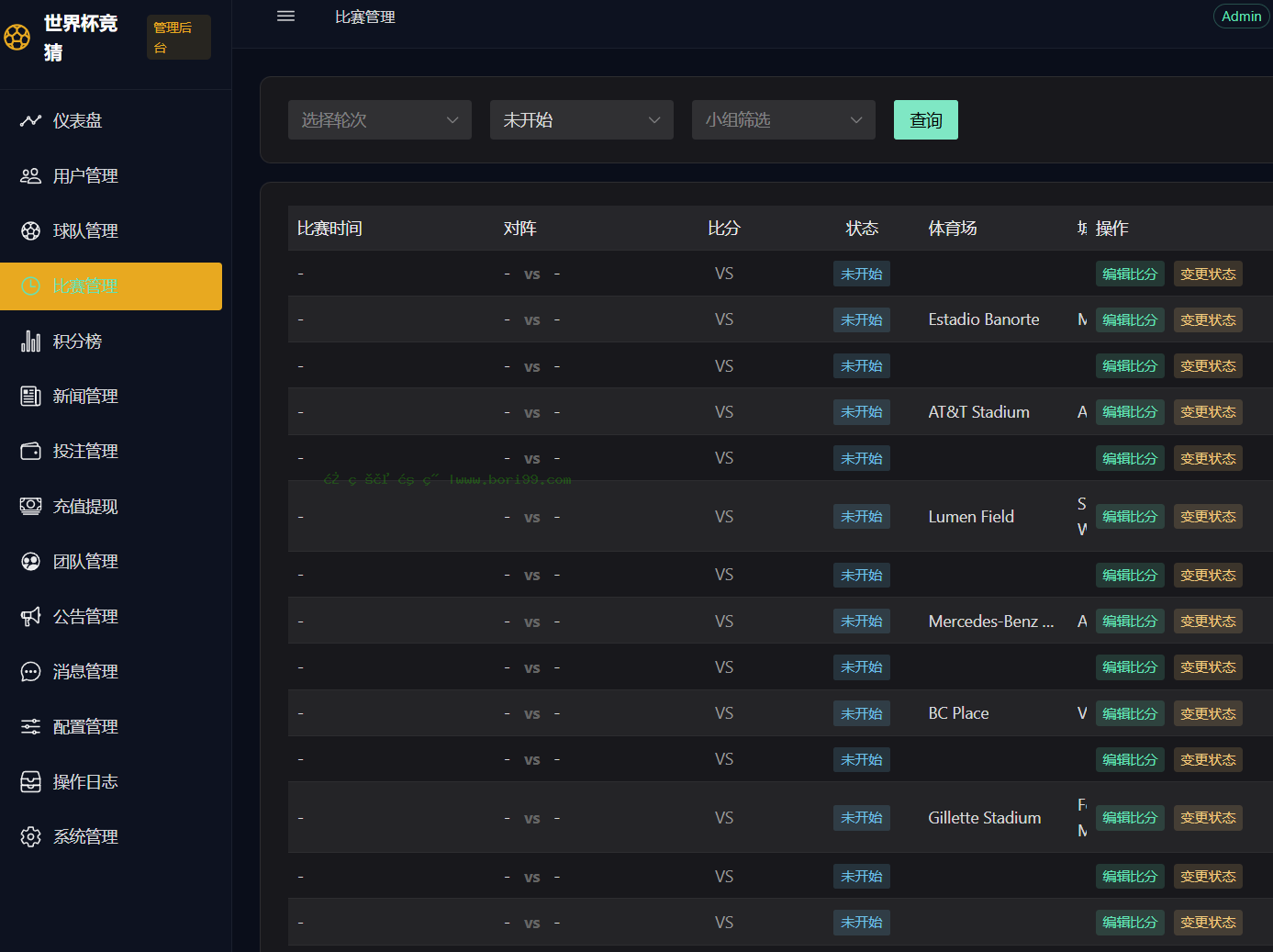Click the 操作 column header
This screenshot has height=952, width=1273.
(x=1111, y=229)
